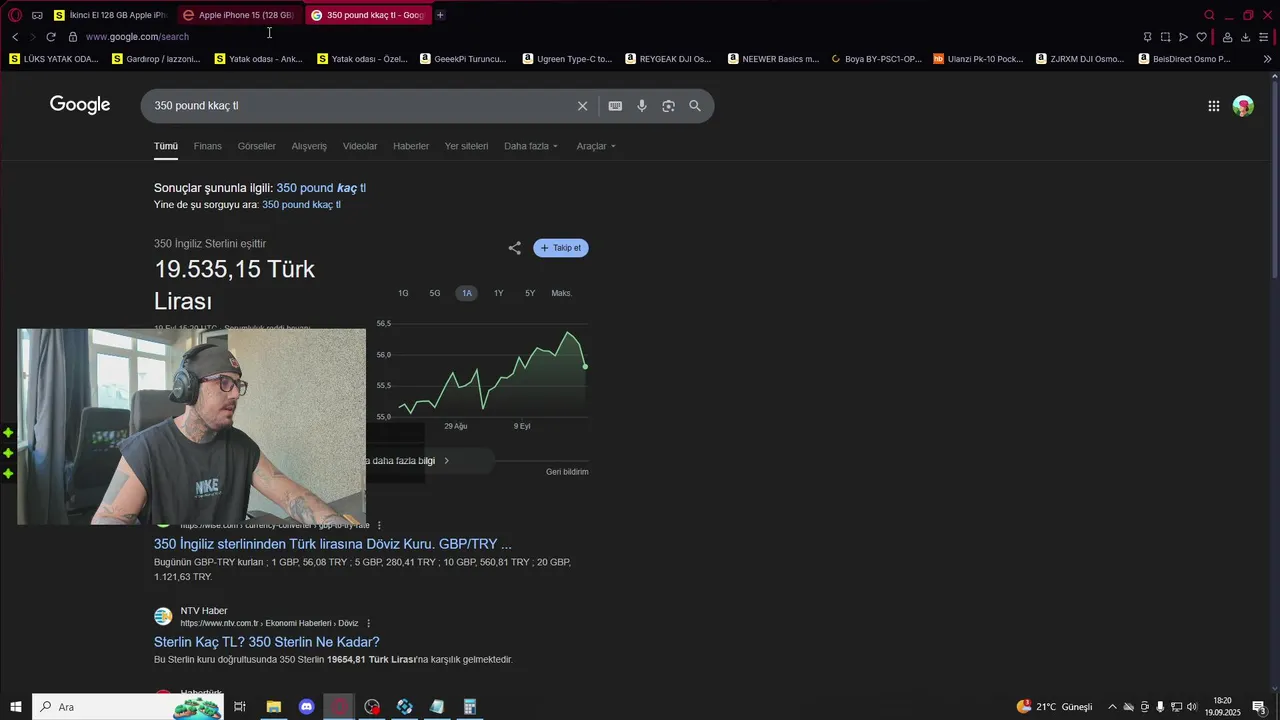Go back with the browser back arrow
The image size is (1280, 720).
(x=15, y=37)
